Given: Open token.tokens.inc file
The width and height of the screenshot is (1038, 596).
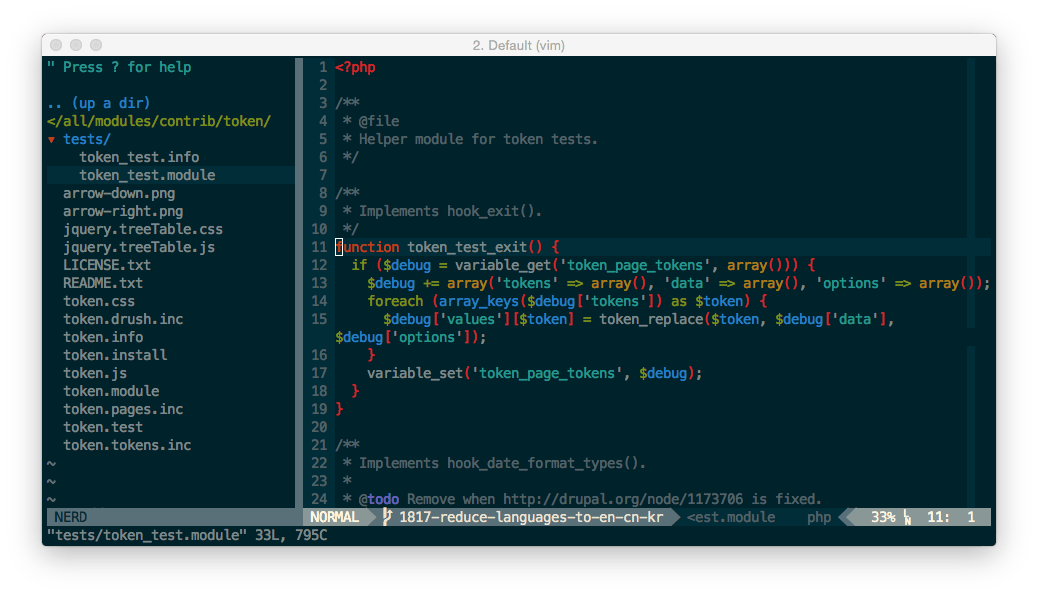Looking at the screenshot, I should (x=127, y=445).
